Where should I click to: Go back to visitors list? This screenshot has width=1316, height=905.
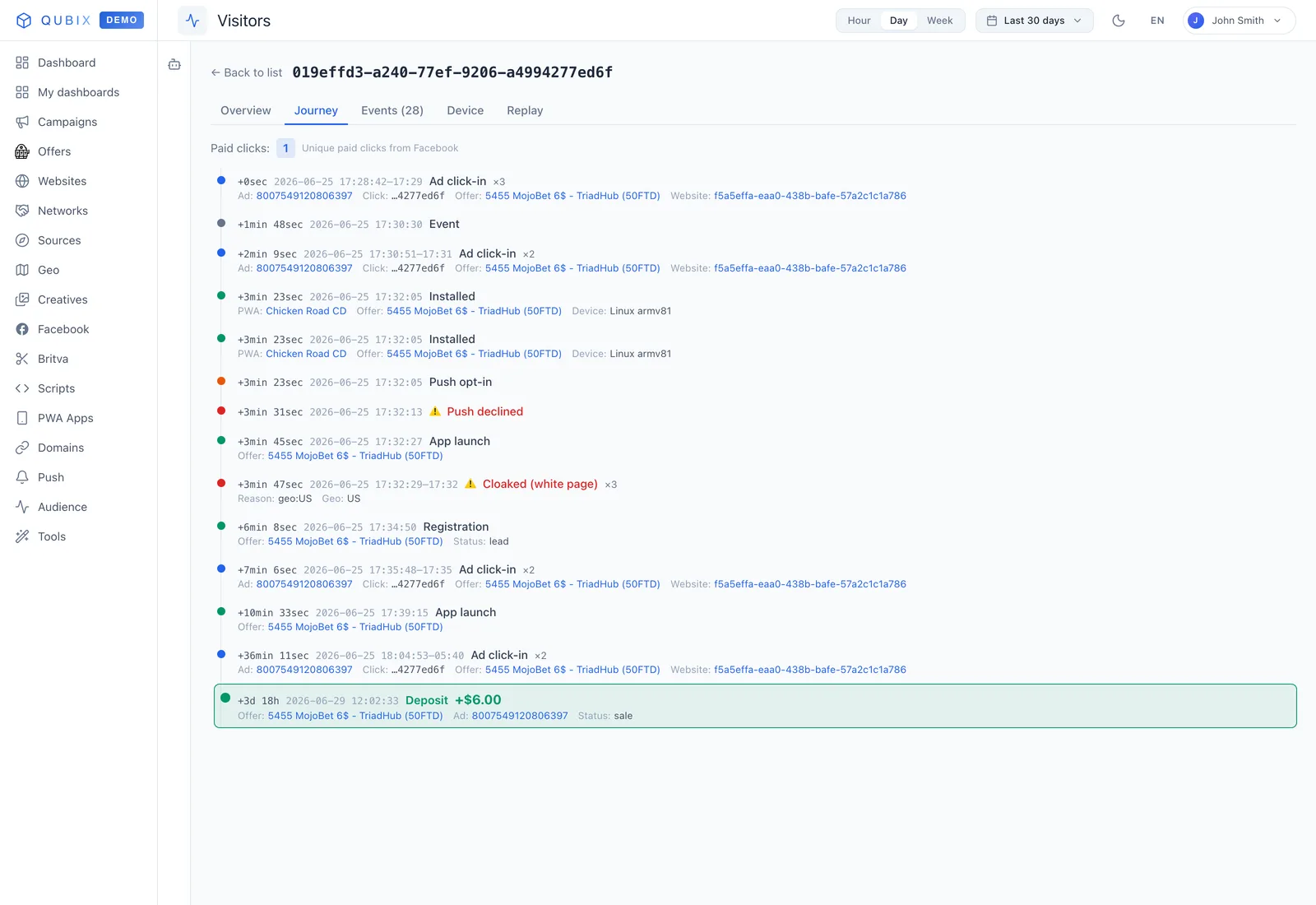246,72
